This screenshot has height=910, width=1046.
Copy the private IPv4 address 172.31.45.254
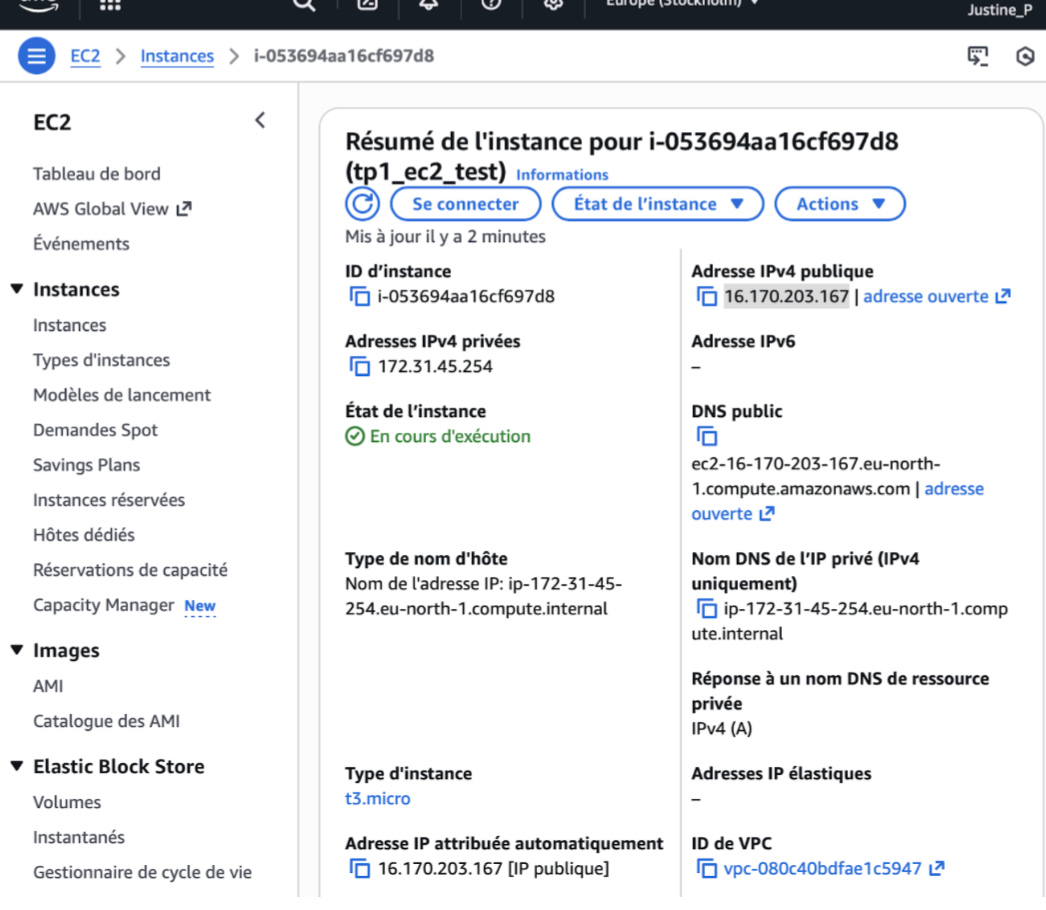(359, 367)
